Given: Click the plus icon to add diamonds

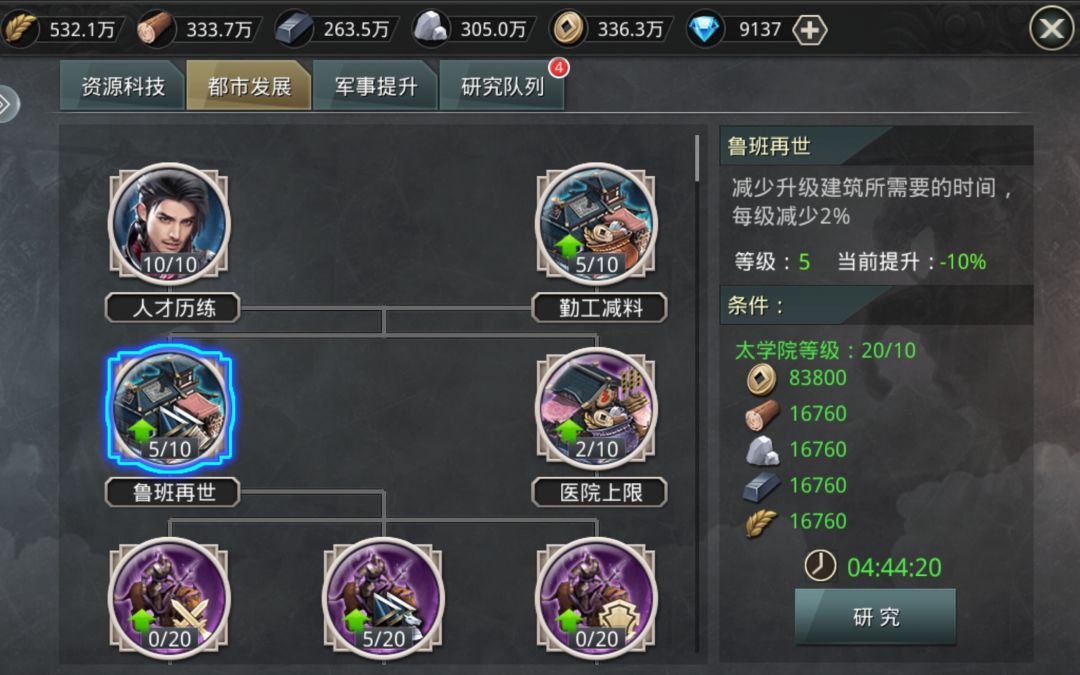Looking at the screenshot, I should [x=809, y=30].
